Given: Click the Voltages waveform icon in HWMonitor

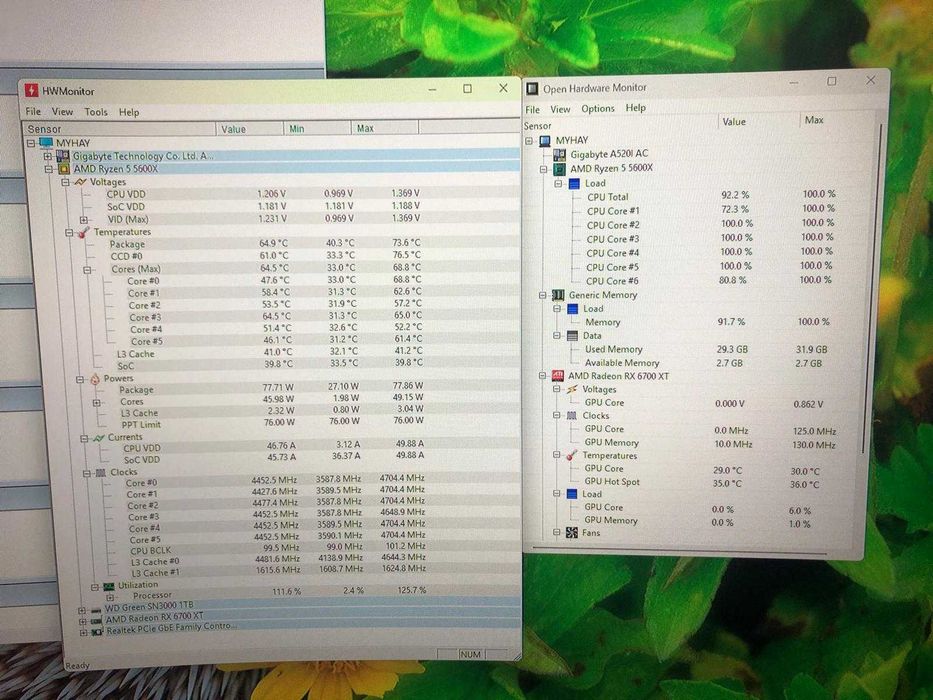Looking at the screenshot, I should [x=80, y=182].
